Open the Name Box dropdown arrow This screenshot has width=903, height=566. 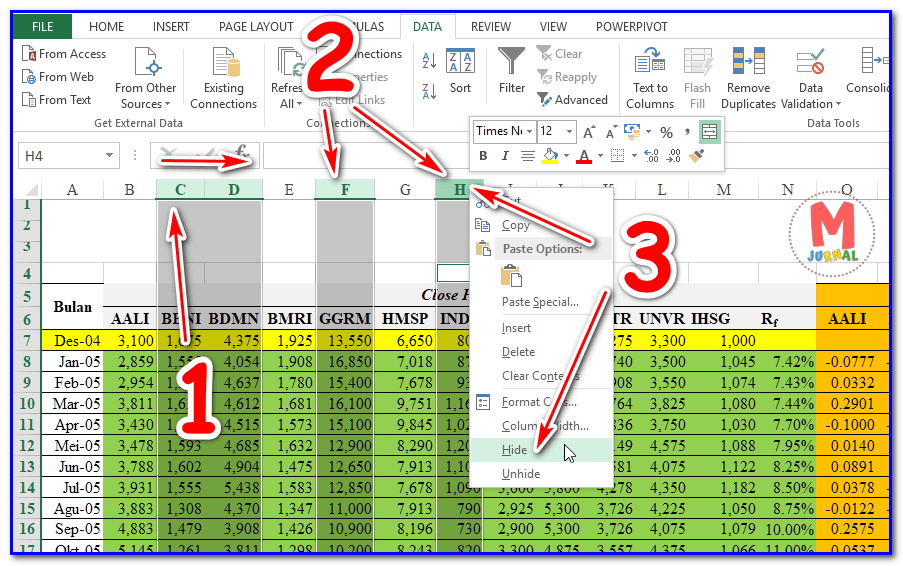coord(109,155)
